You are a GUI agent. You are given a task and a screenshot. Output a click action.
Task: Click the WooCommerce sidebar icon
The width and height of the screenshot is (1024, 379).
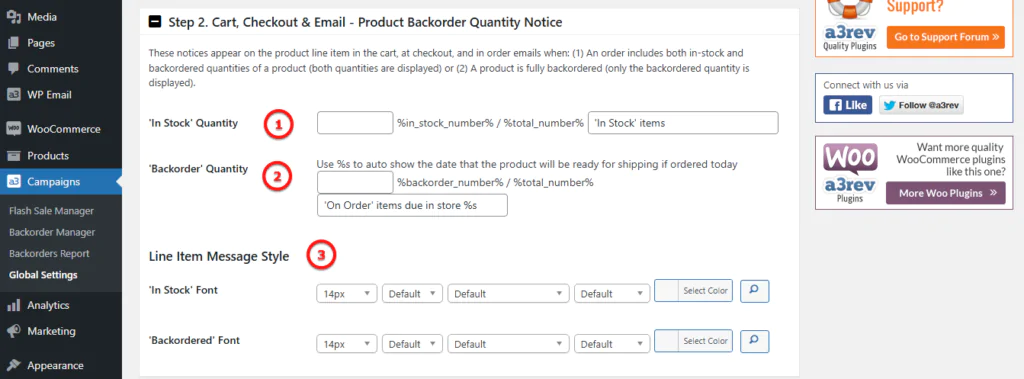coord(14,129)
